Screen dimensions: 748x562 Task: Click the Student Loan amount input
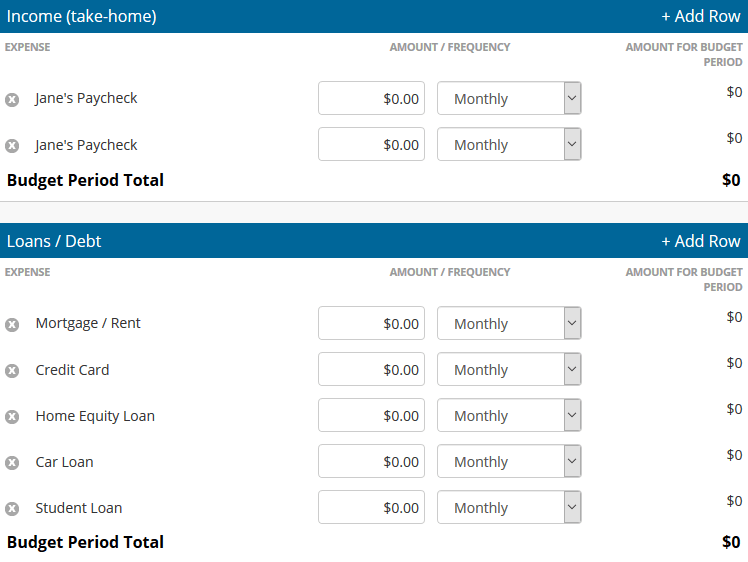(x=371, y=507)
